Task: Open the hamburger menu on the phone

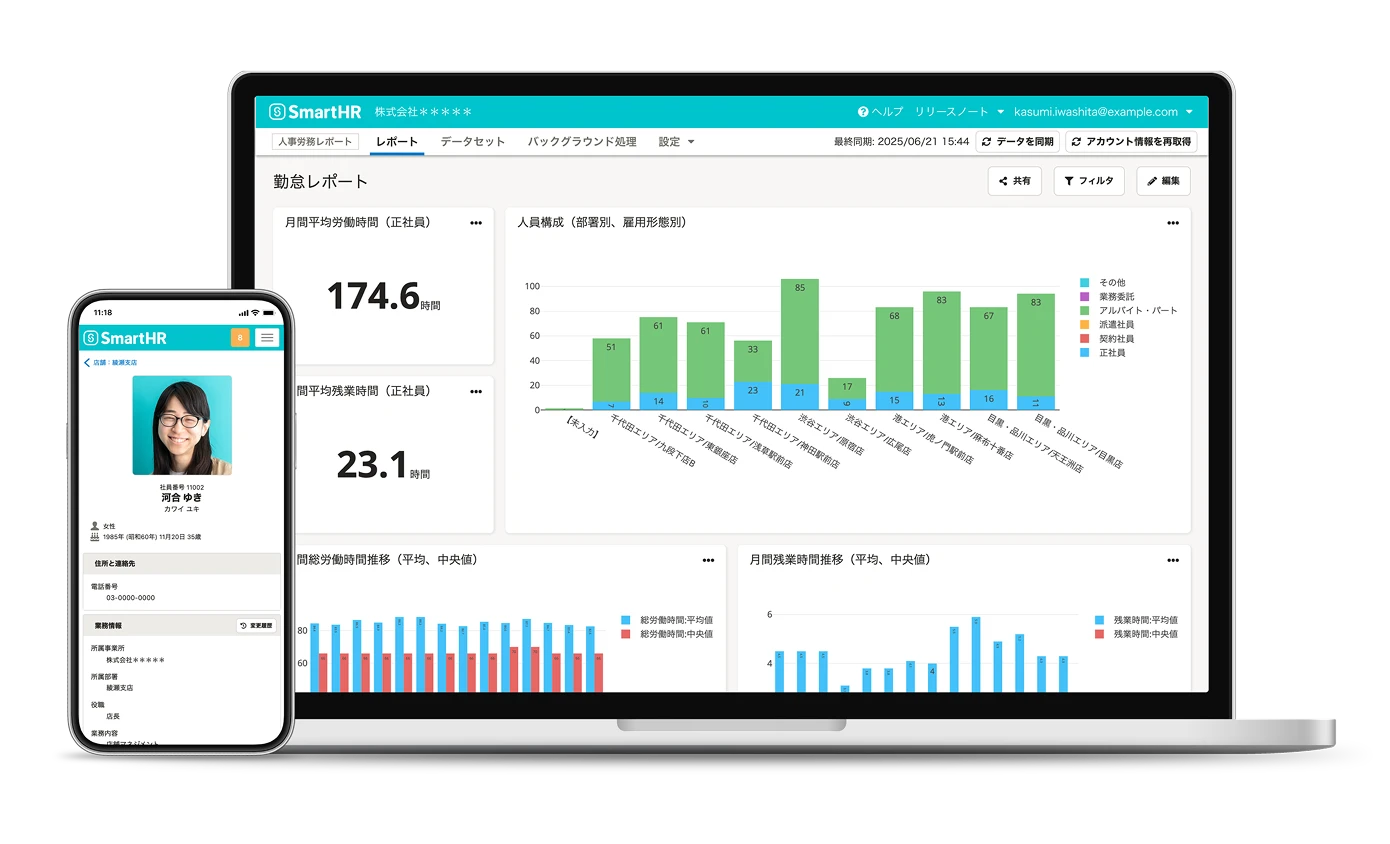Action: [x=267, y=338]
